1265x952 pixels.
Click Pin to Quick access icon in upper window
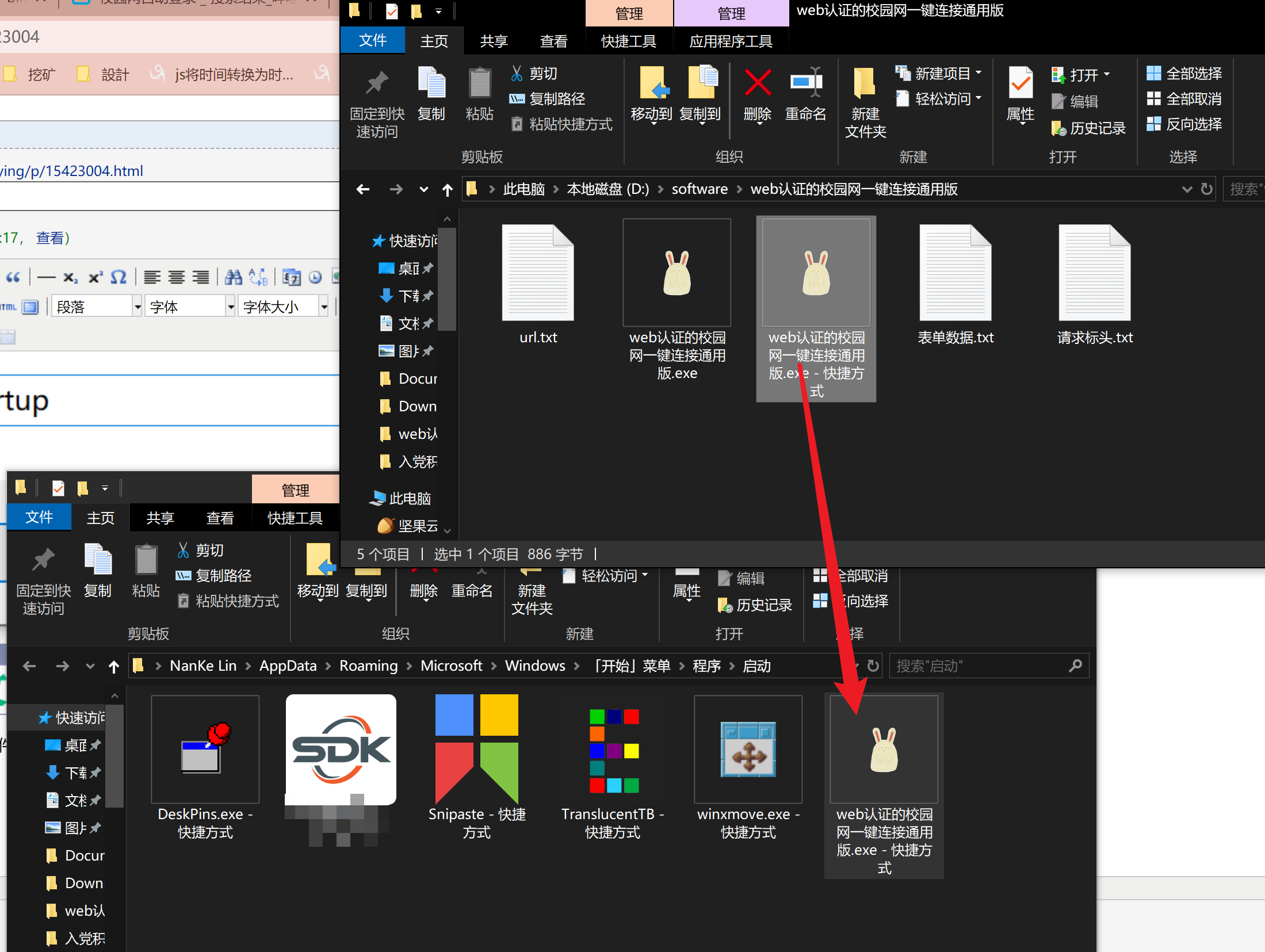click(377, 83)
